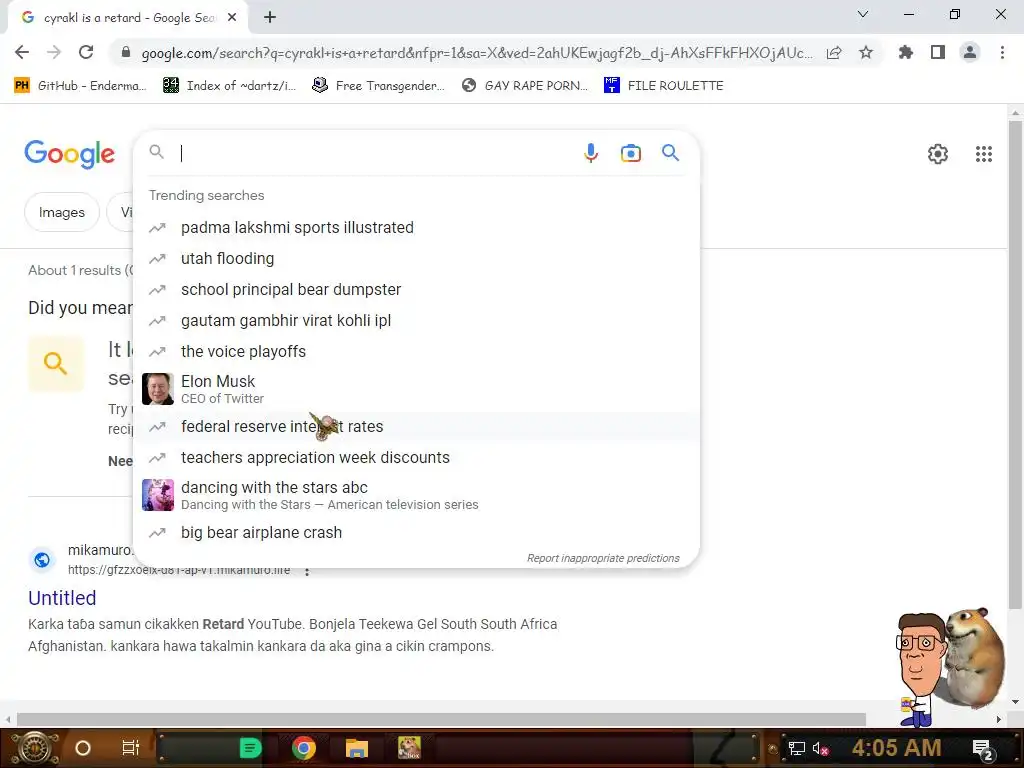Screen dimensions: 1024x768
Task: Close the Google Search tab
Action: click(232, 18)
